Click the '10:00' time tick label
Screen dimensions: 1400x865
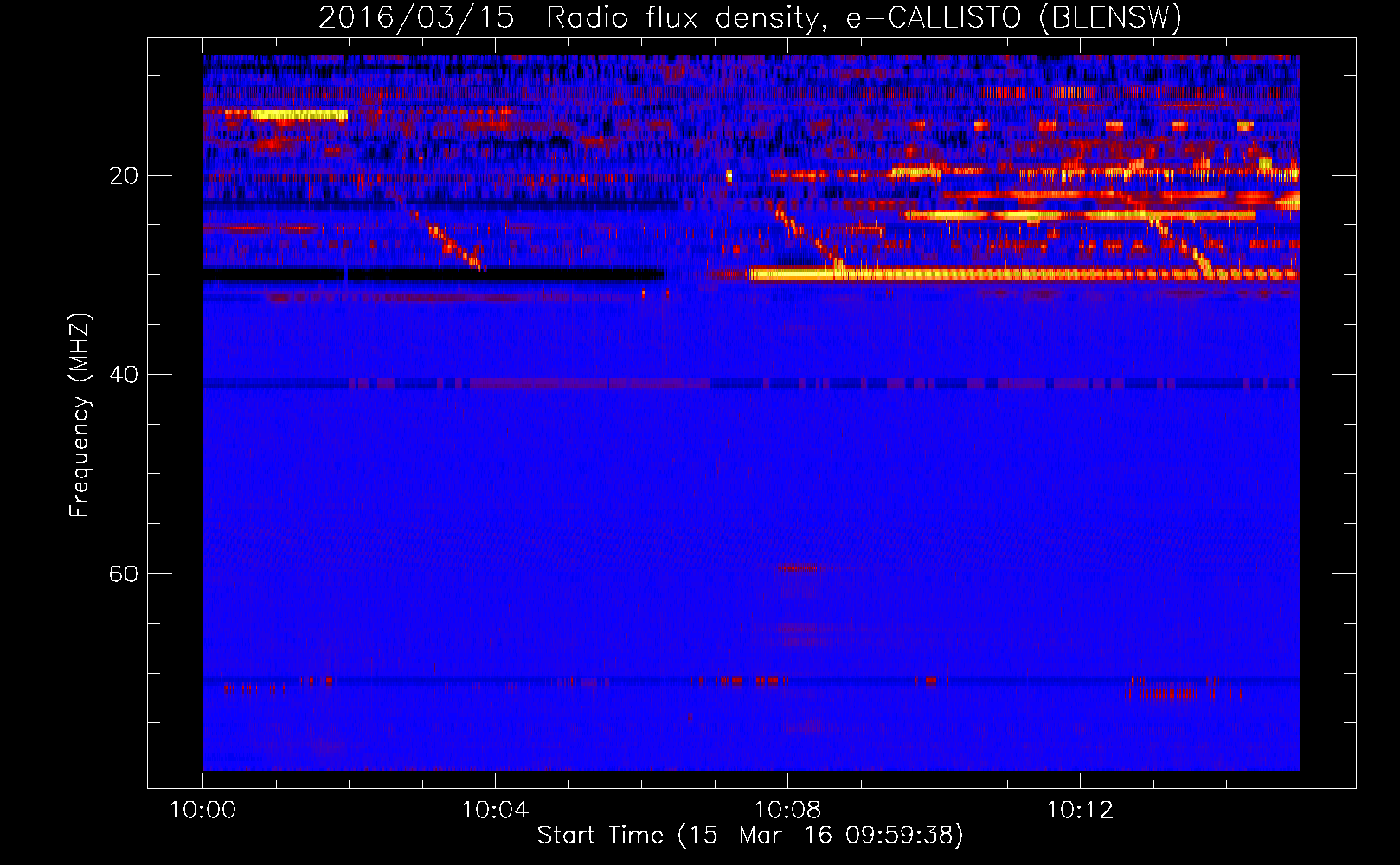pos(202,811)
